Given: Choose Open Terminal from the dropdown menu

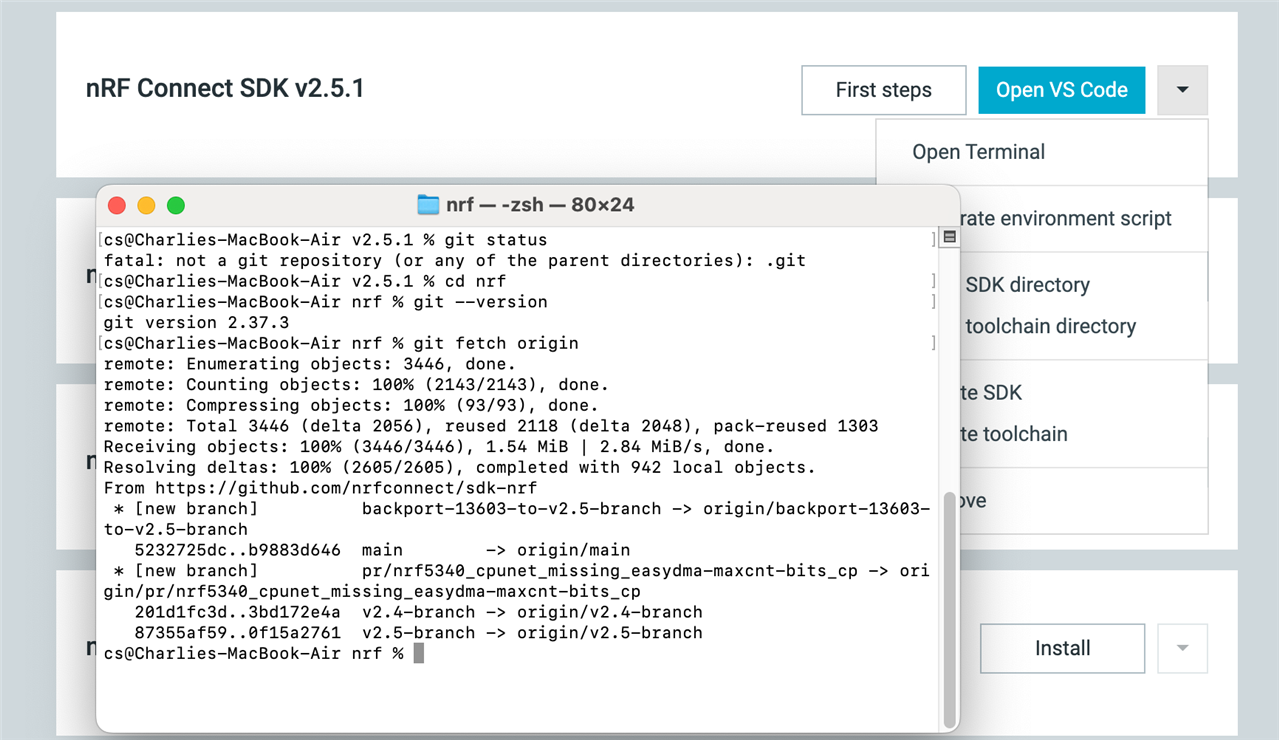Looking at the screenshot, I should click(1042, 152).
